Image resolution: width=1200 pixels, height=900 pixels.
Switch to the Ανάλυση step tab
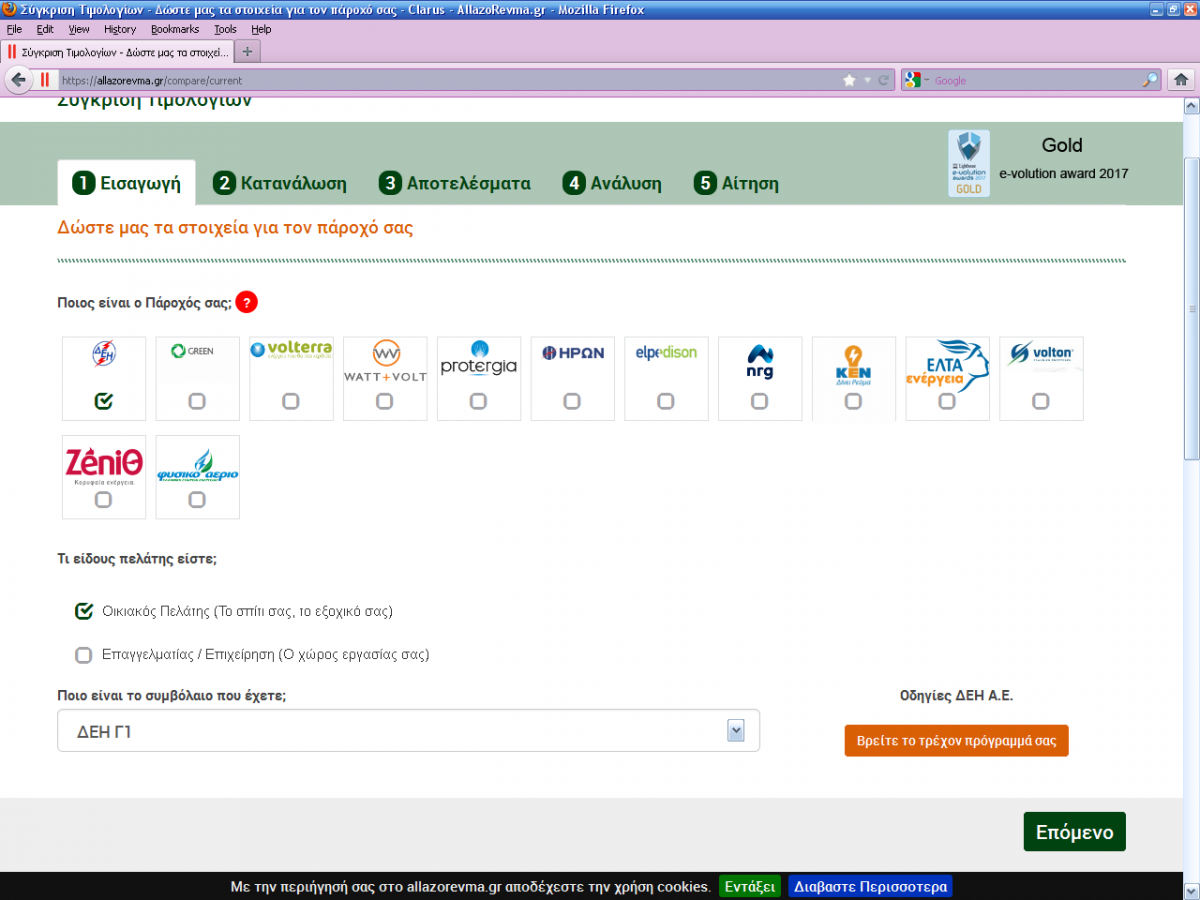click(612, 183)
